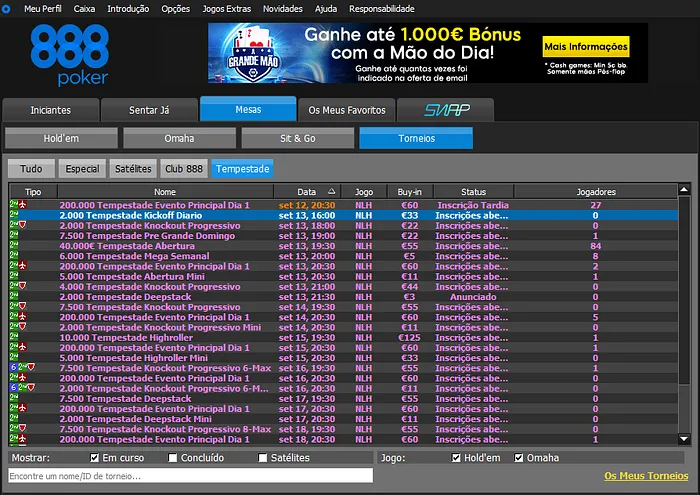Uncheck the Hold'em game checkbox
Viewport: 700px width, 495px height.
click(x=456, y=458)
